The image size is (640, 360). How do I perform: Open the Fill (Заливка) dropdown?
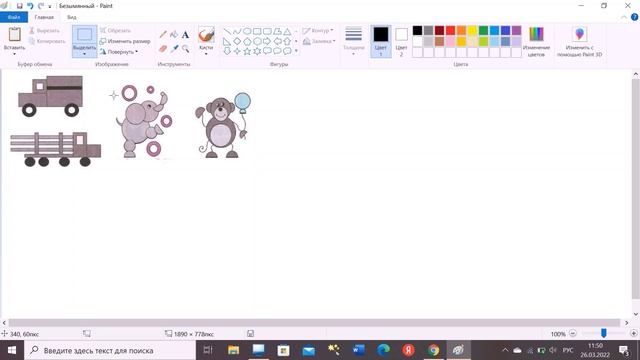[x=319, y=41]
